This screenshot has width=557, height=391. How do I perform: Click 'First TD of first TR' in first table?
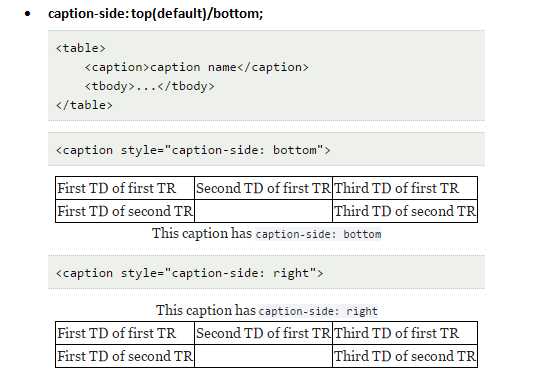click(117, 188)
